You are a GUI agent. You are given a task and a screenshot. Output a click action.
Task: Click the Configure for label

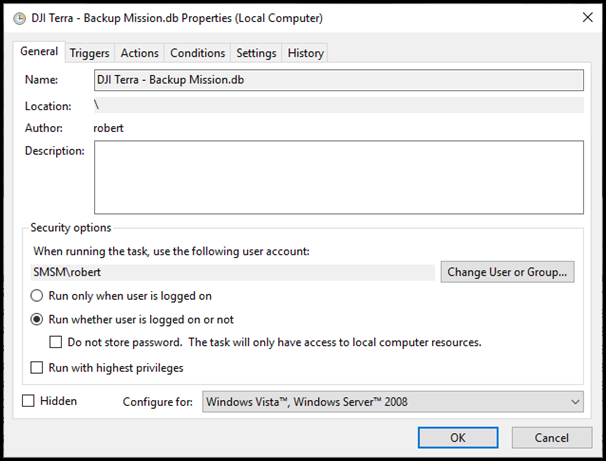coord(158,402)
